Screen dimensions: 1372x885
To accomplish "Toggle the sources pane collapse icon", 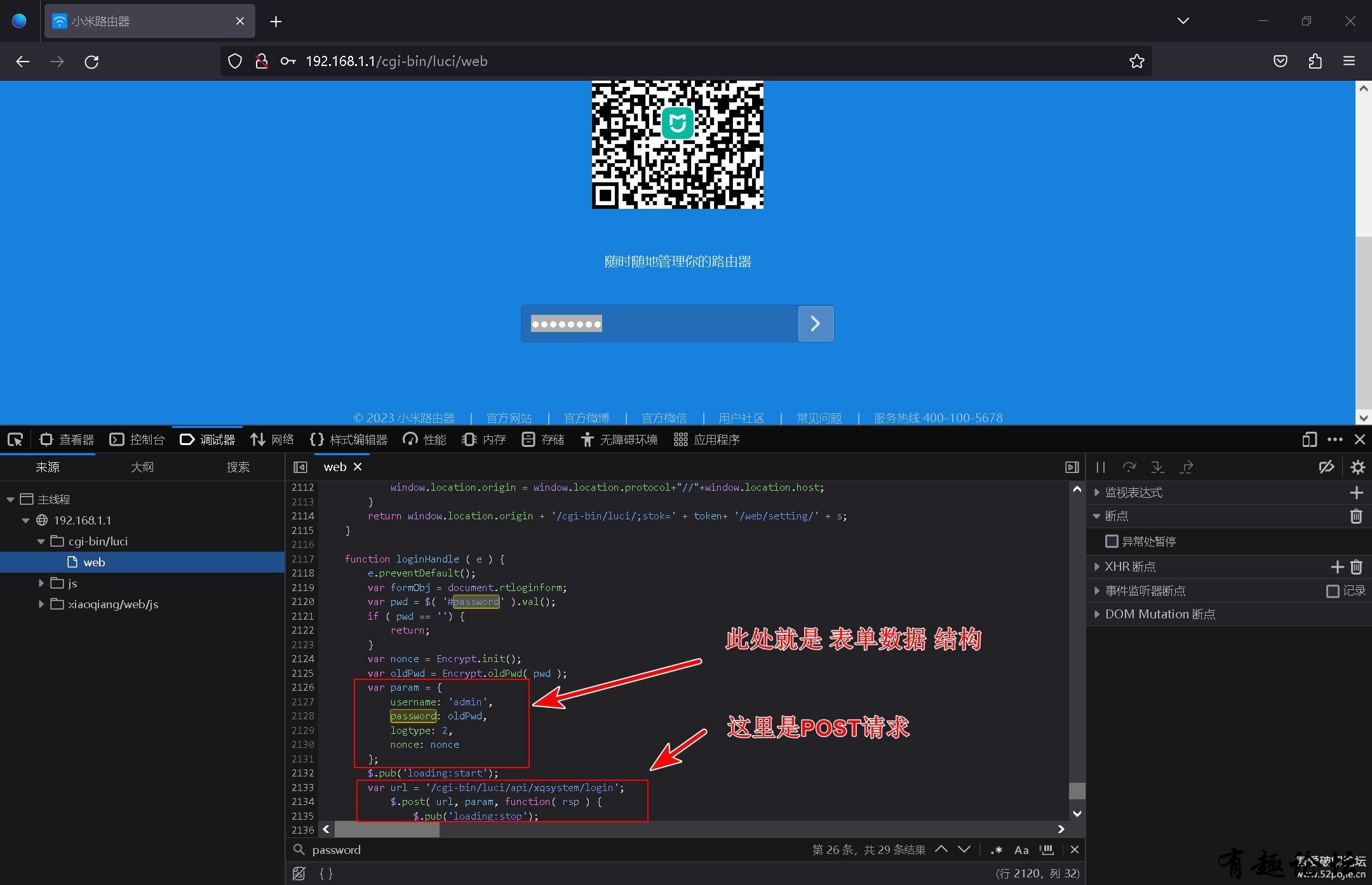I will [300, 467].
